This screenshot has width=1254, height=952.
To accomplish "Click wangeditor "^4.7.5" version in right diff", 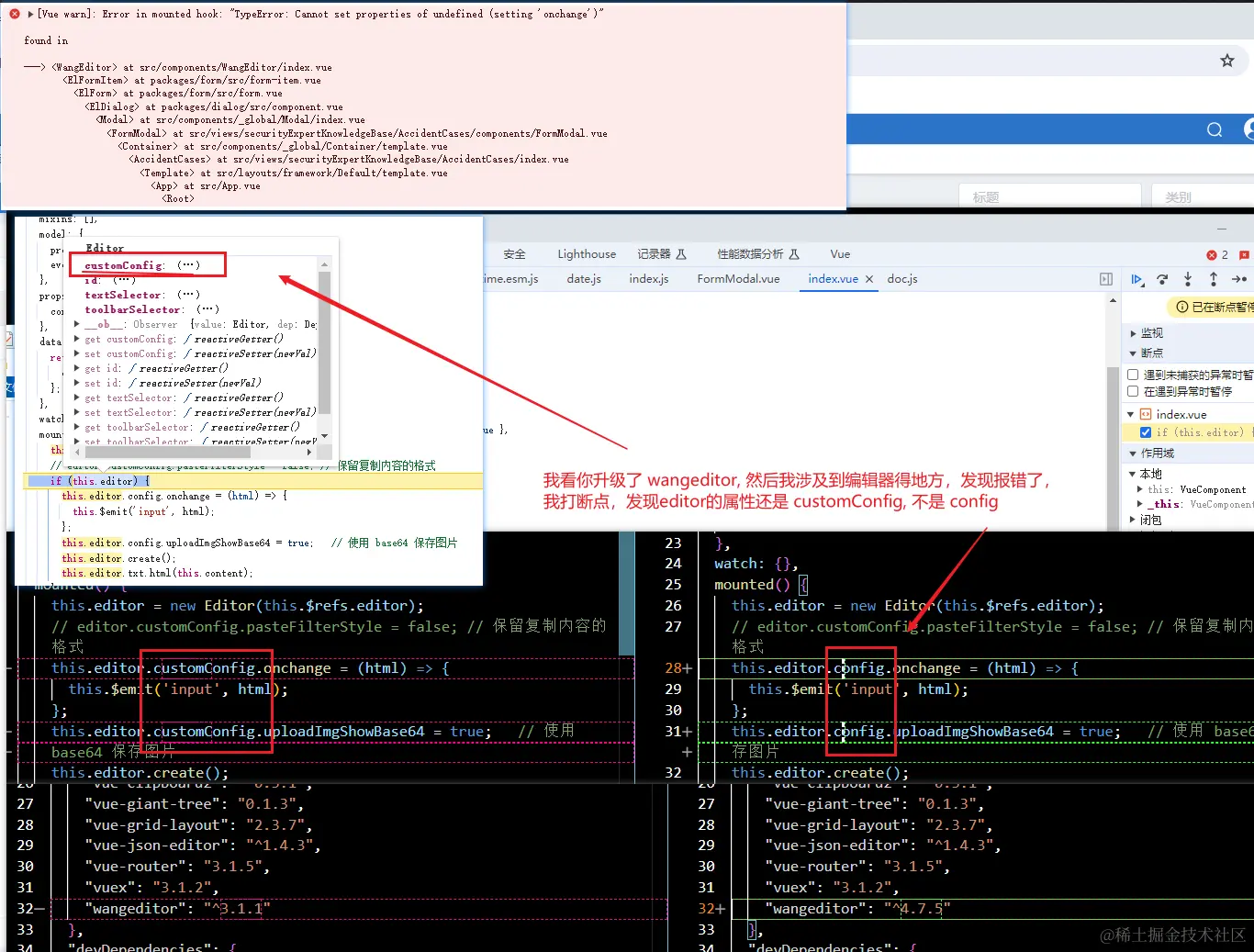I will 917,909.
